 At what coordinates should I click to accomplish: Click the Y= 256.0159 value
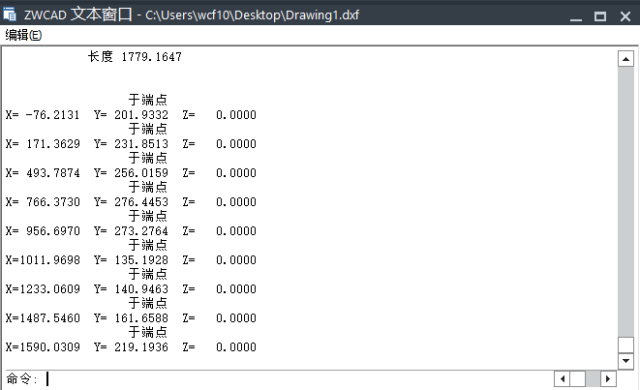(x=131, y=173)
